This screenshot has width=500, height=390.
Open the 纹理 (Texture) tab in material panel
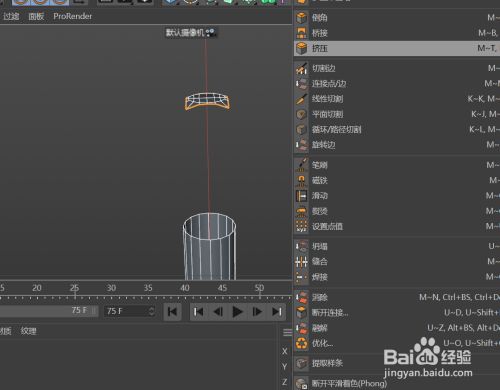(28, 331)
